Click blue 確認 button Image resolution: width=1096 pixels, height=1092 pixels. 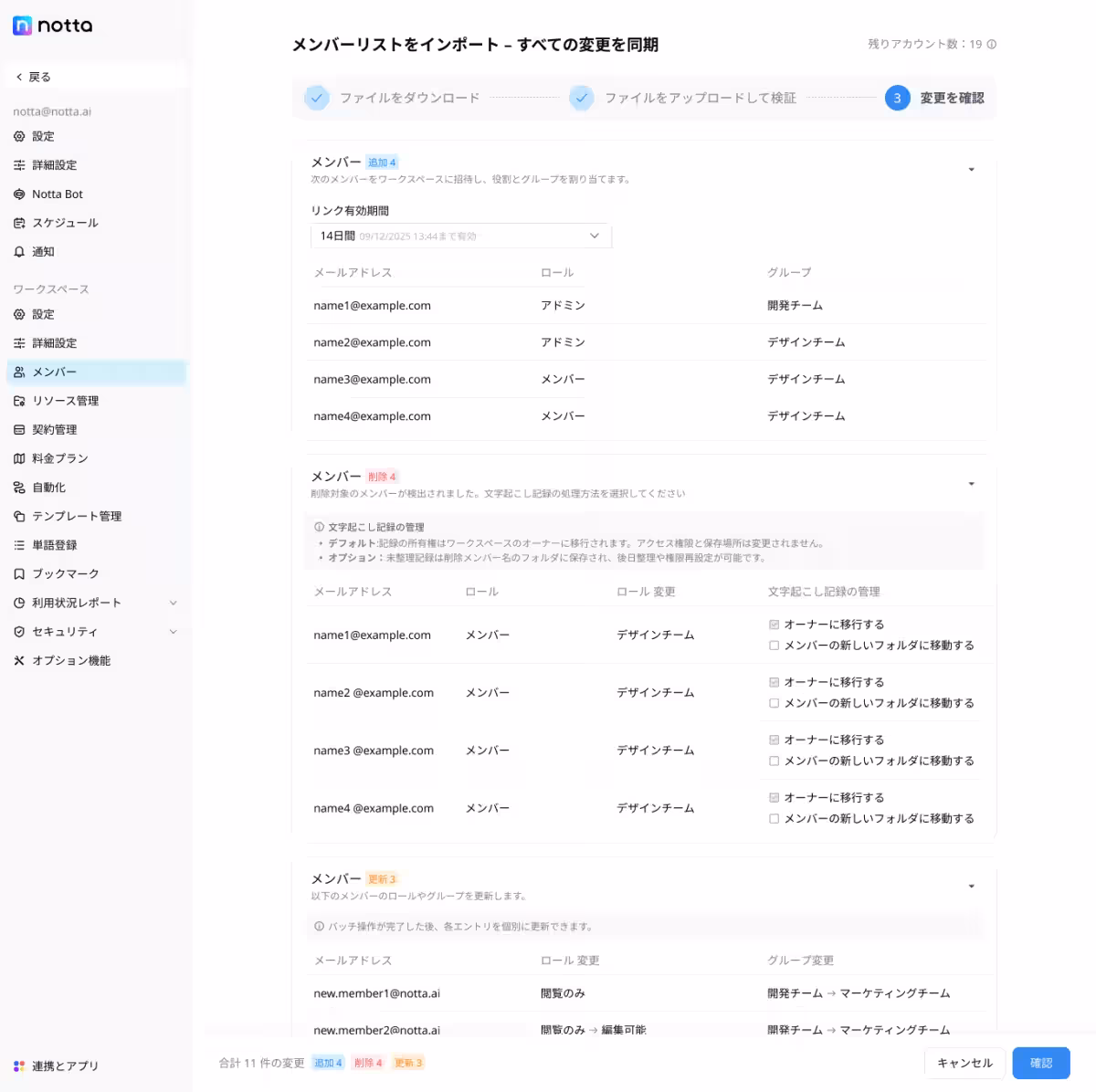click(x=1041, y=1063)
